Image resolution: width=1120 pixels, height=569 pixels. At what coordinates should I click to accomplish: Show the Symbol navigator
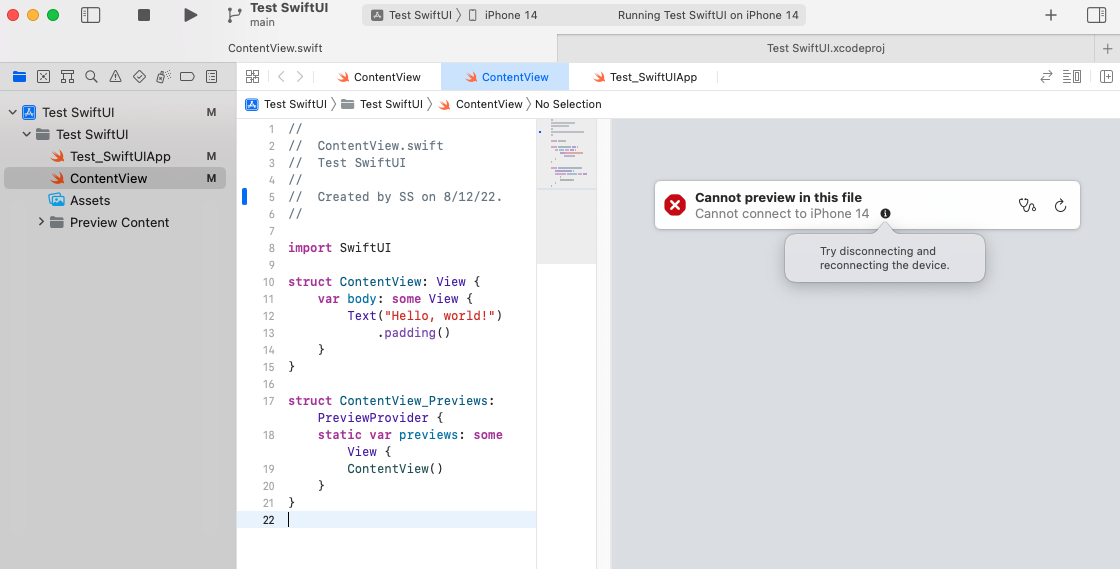pyautogui.click(x=67, y=76)
